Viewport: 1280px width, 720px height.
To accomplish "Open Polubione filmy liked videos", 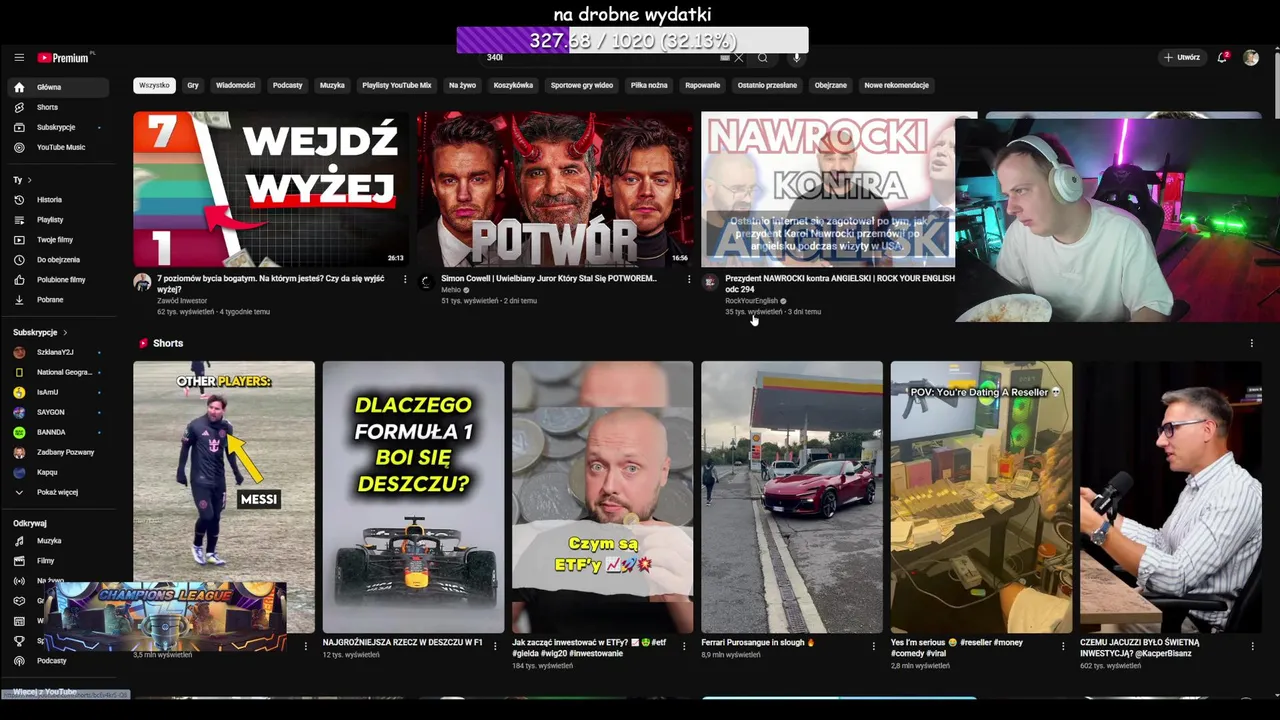I will tap(60, 280).
